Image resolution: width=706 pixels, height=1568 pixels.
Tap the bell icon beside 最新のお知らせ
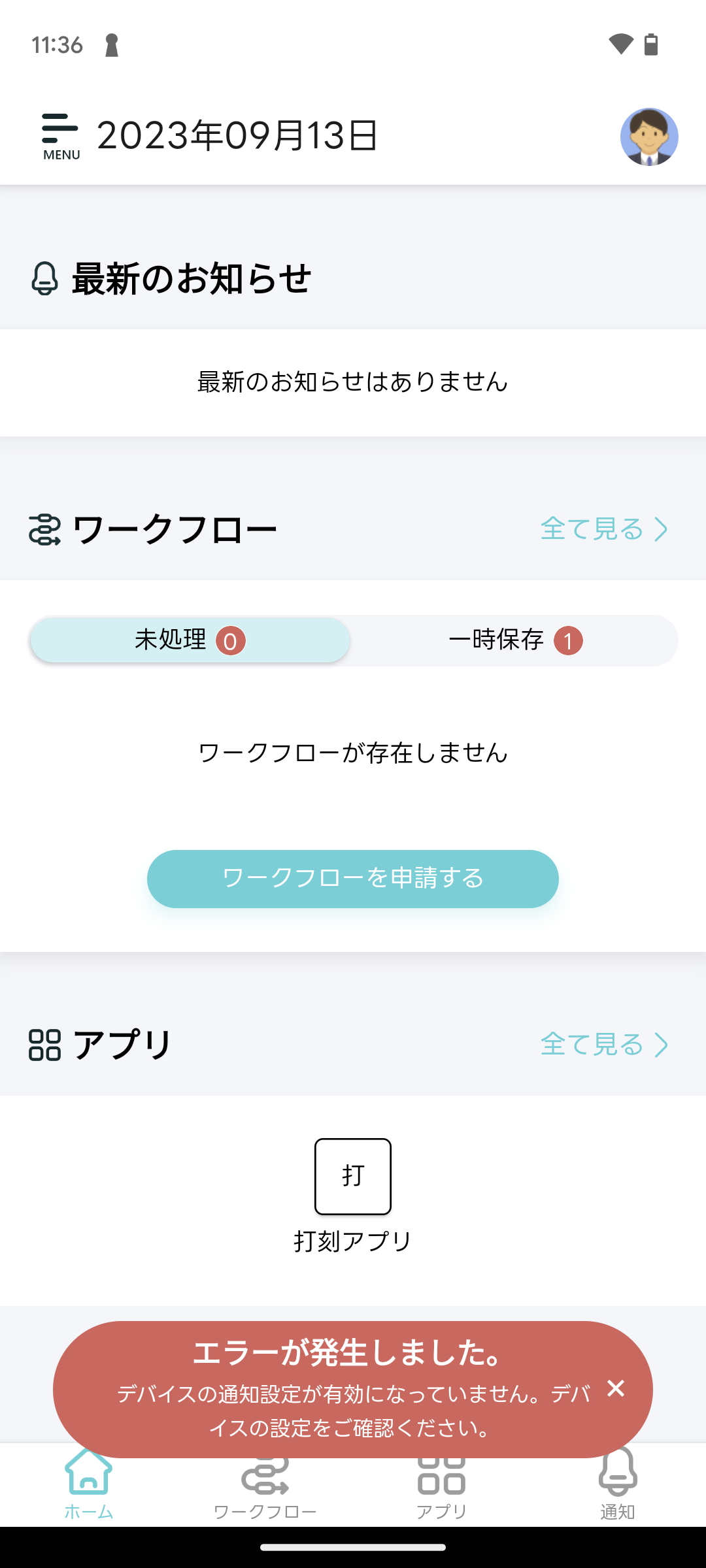click(44, 278)
